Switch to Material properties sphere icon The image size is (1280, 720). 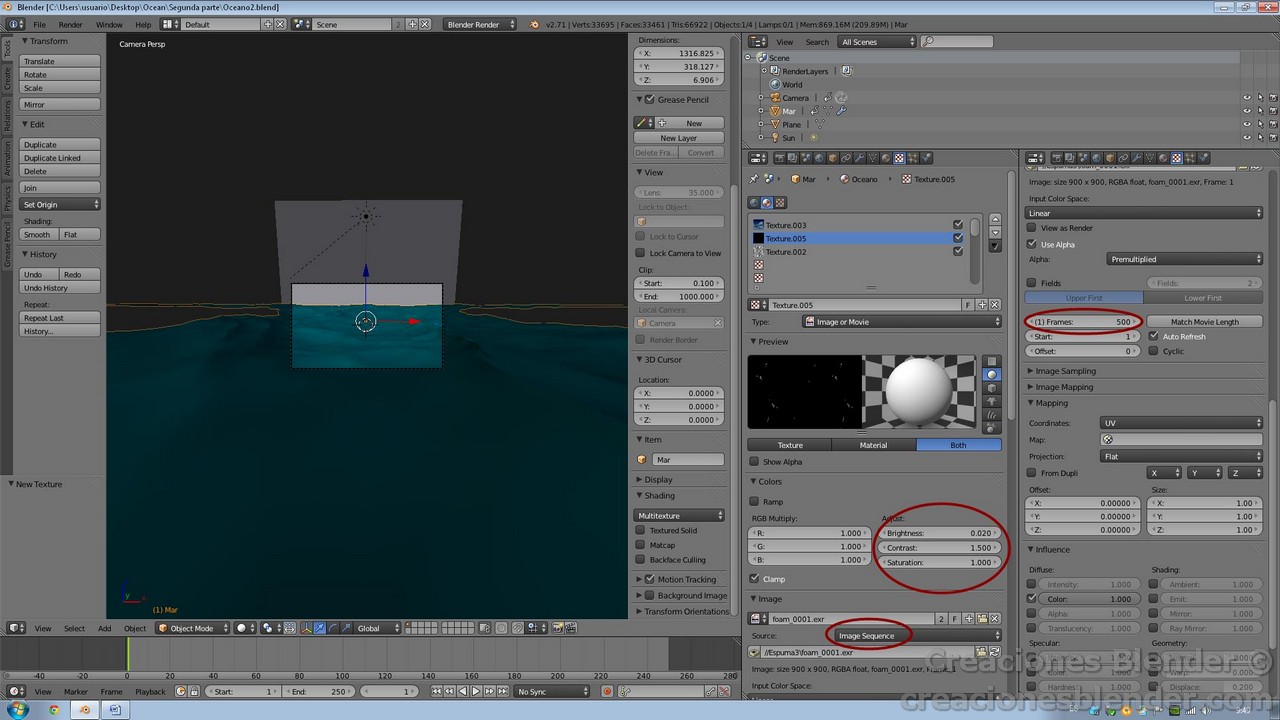[1163, 157]
